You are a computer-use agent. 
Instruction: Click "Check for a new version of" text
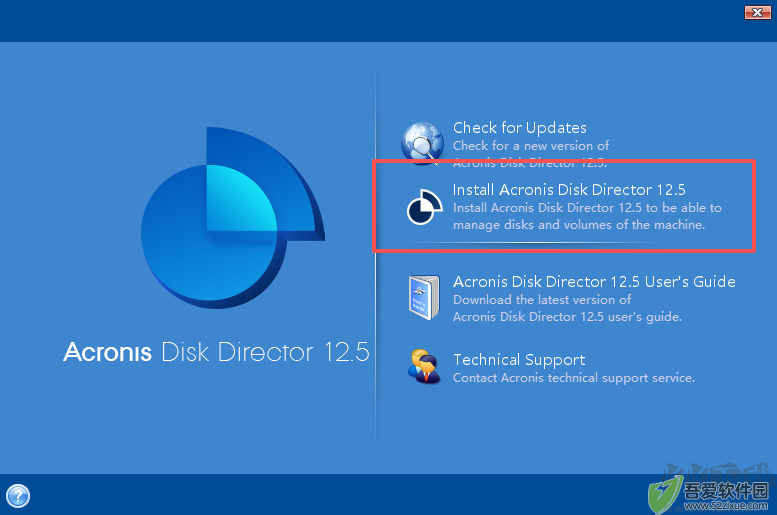click(531, 146)
